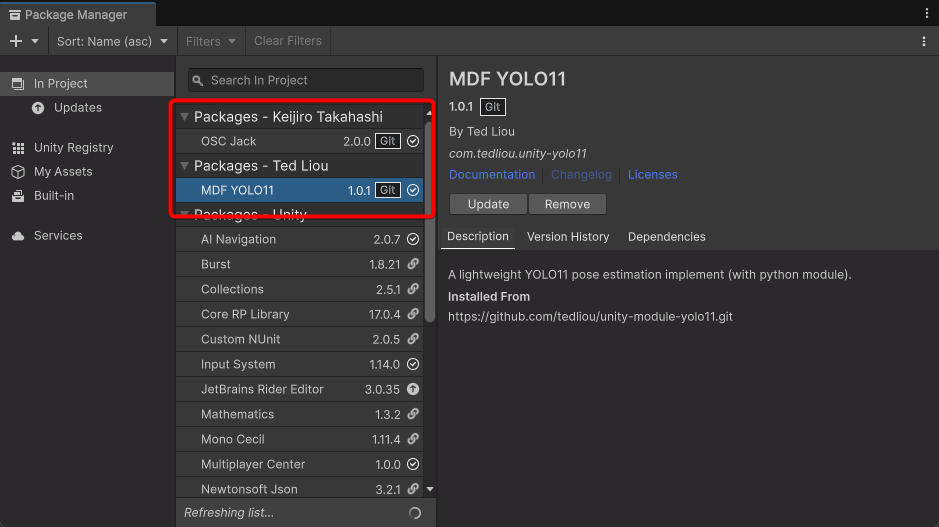939x527 pixels.
Task: Collapse the Packages - Keijiro Takahashi group
Action: point(185,117)
